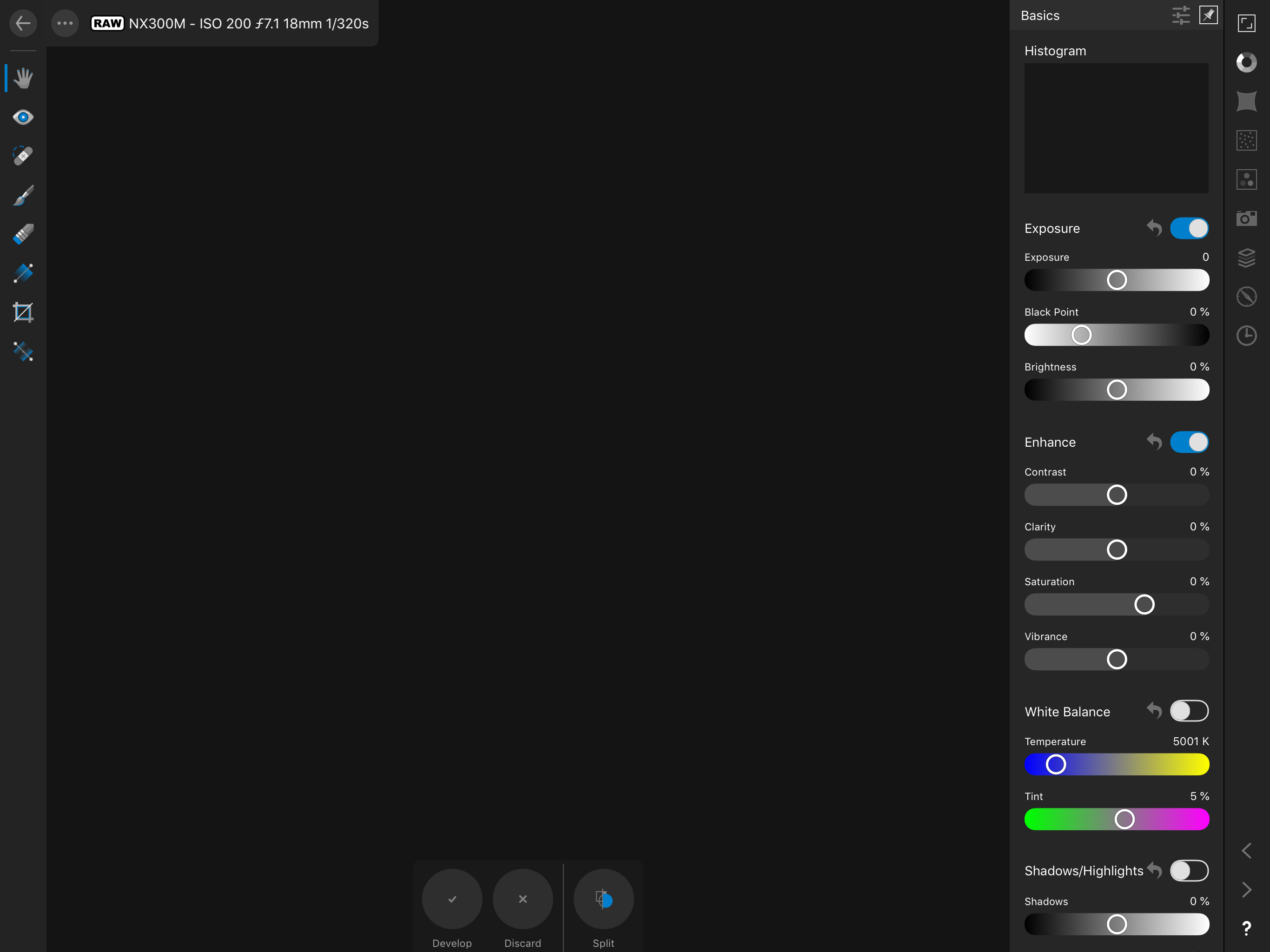Screen dimensions: 1270x952
Task: Click the Vibrance slider handle
Action: click(x=1117, y=659)
